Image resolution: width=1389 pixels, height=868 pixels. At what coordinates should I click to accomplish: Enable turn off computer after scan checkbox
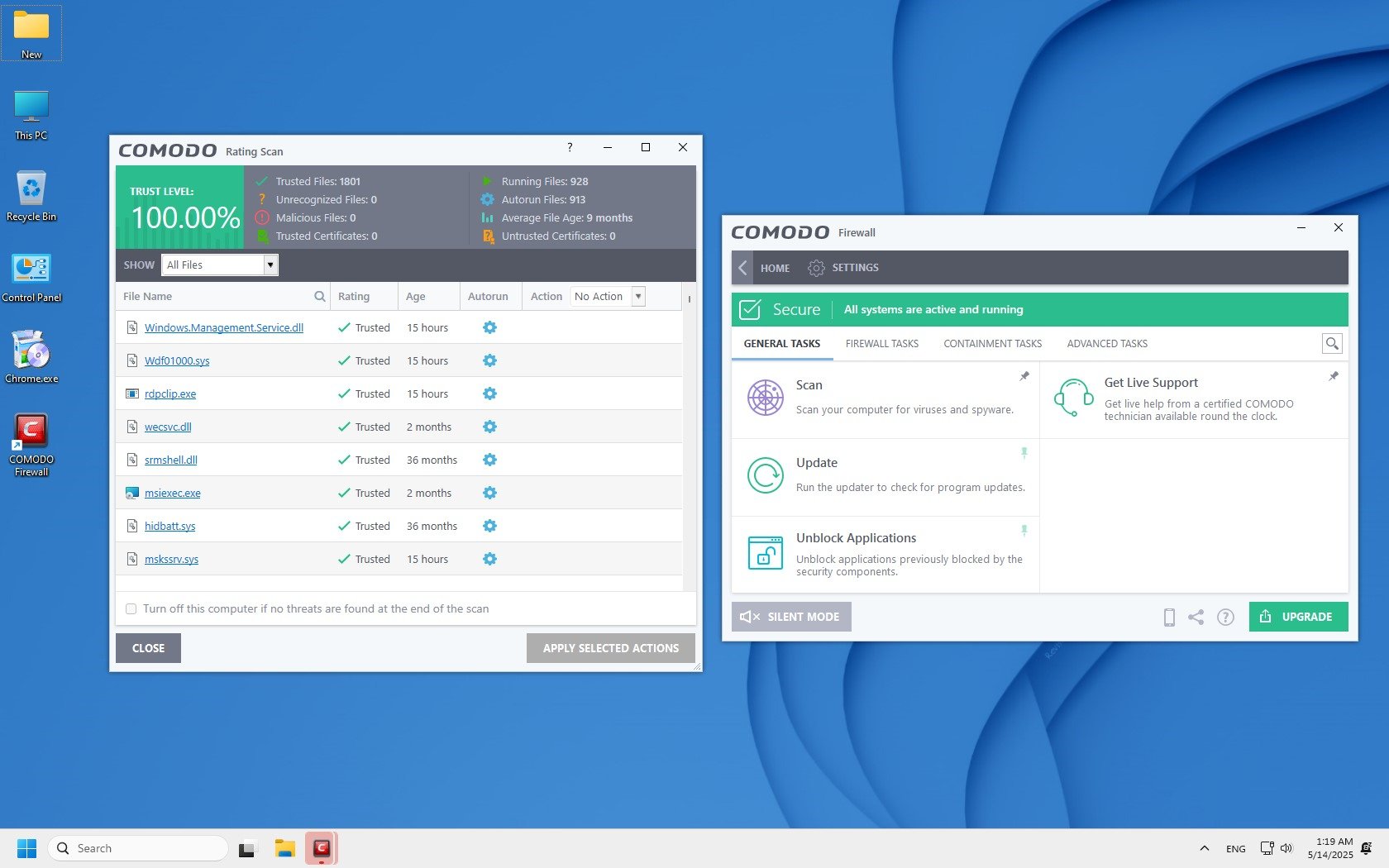point(131,609)
